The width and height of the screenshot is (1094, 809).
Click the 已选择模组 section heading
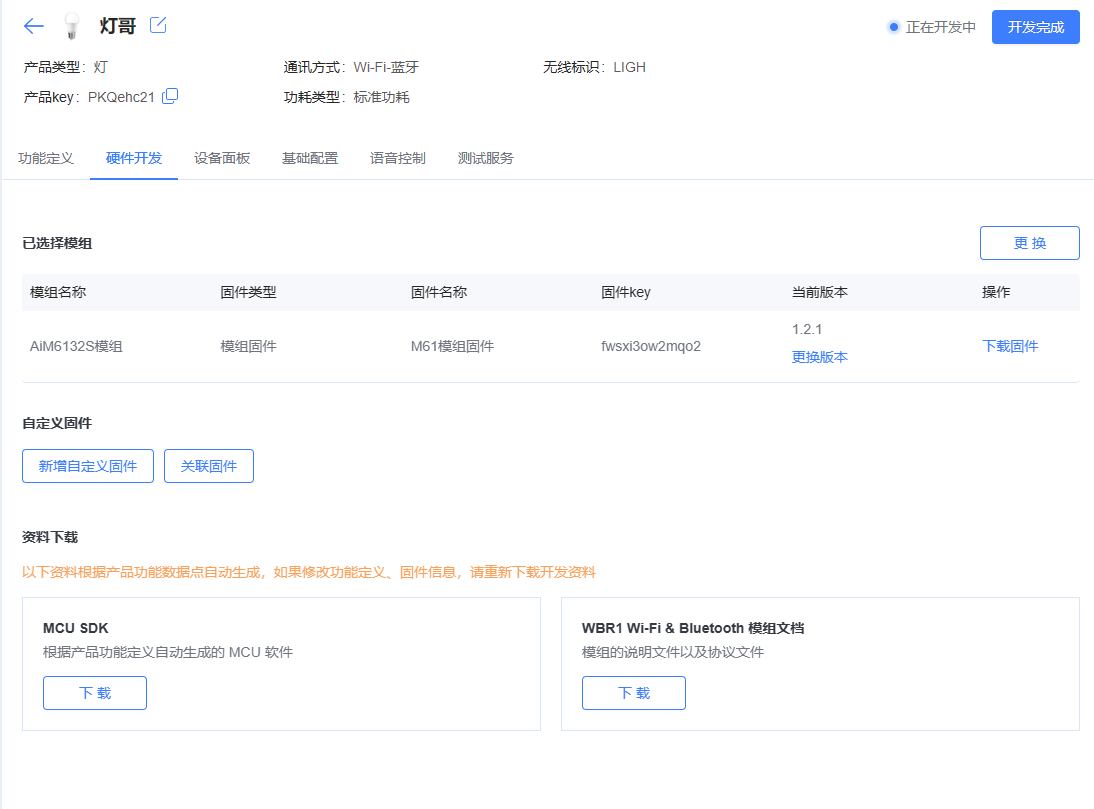click(x=57, y=243)
